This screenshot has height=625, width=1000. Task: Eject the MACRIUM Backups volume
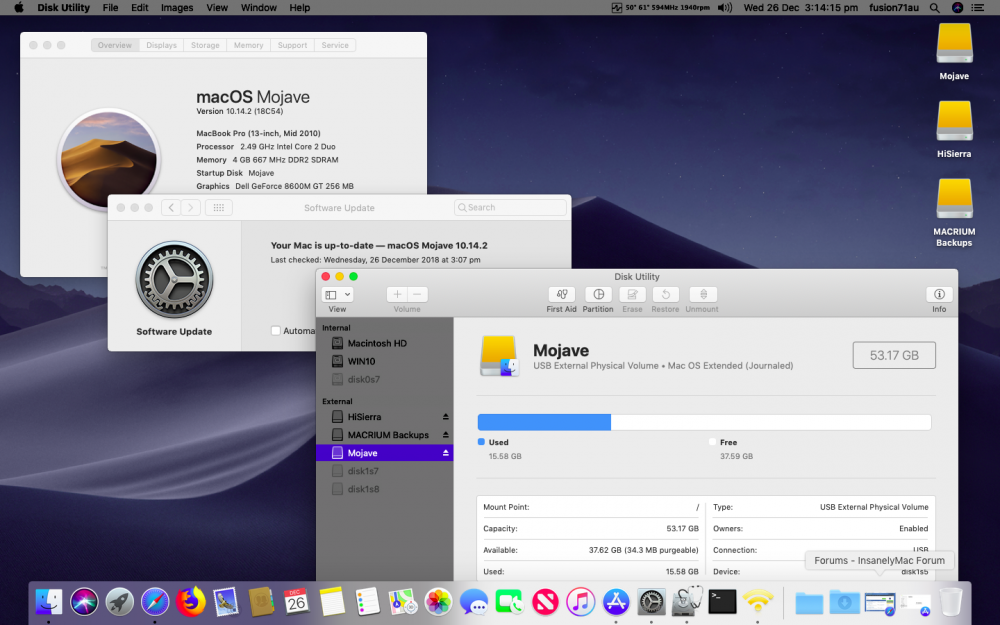pos(446,435)
